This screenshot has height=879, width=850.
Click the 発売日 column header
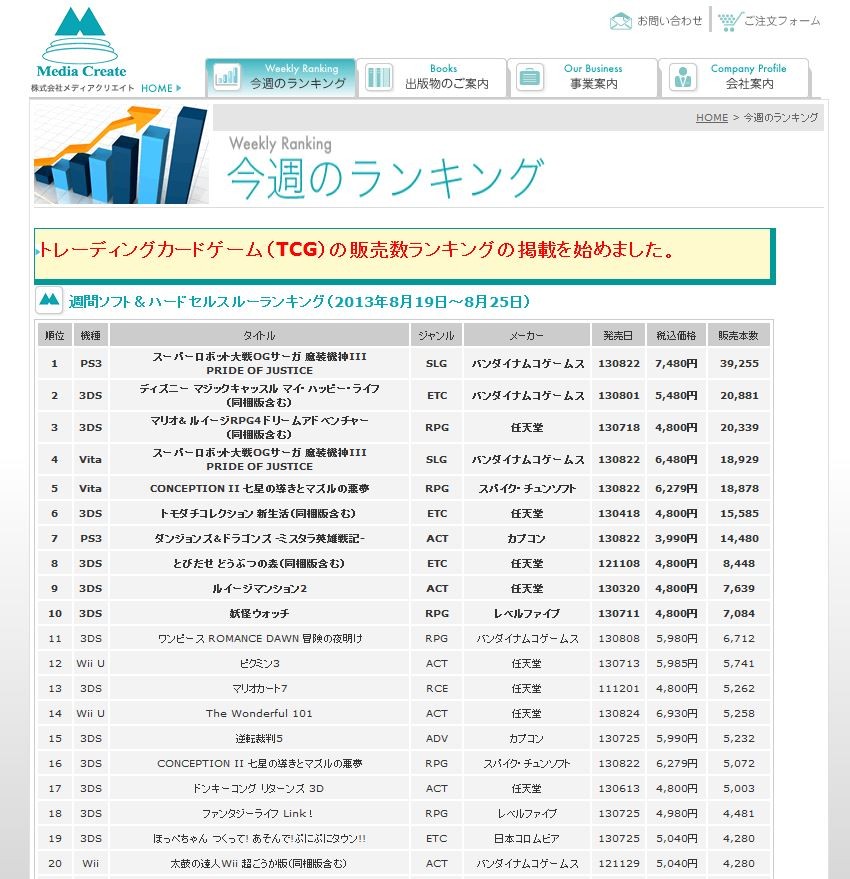coord(618,335)
